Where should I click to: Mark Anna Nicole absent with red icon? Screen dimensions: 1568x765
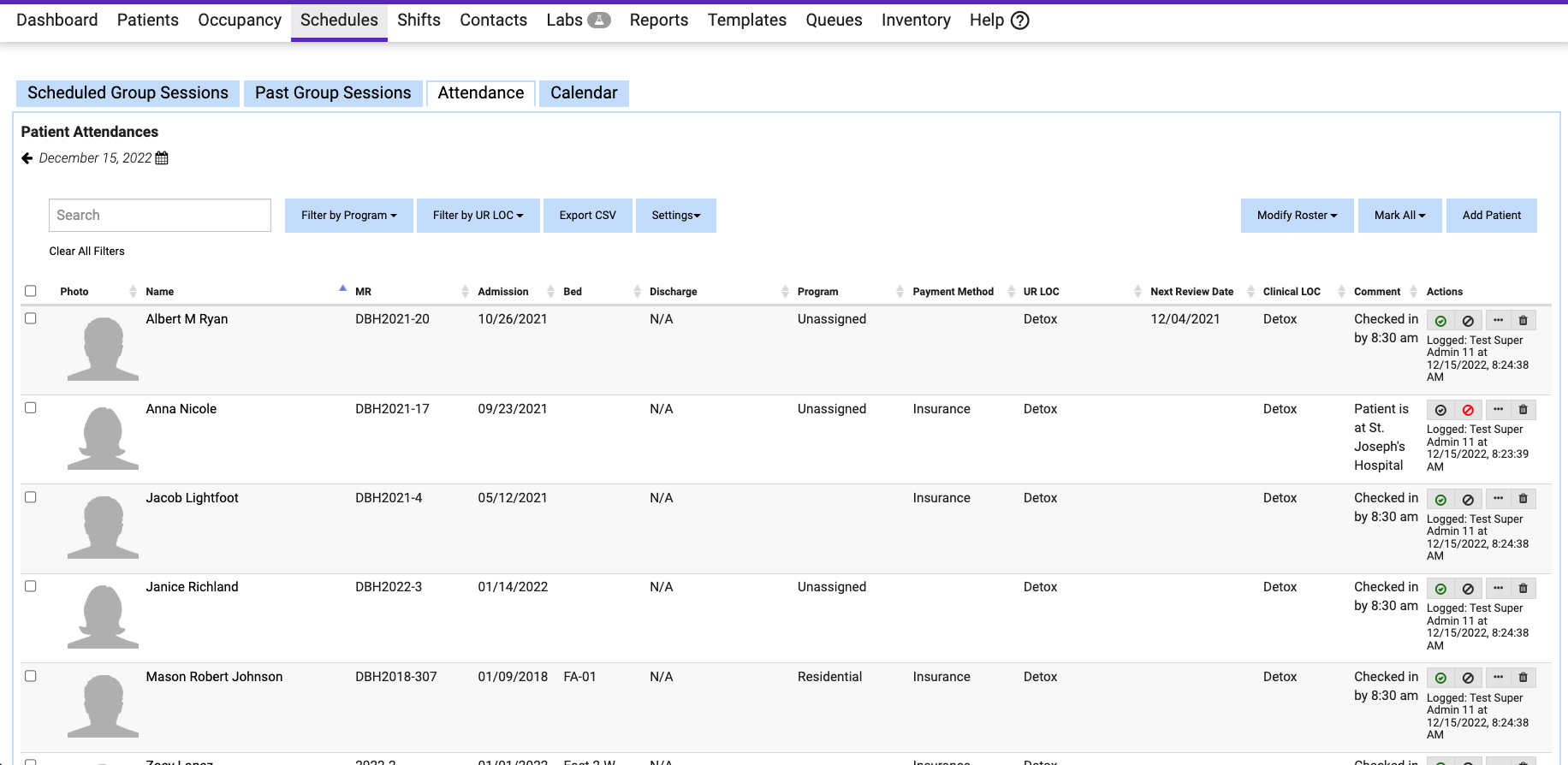click(x=1468, y=411)
